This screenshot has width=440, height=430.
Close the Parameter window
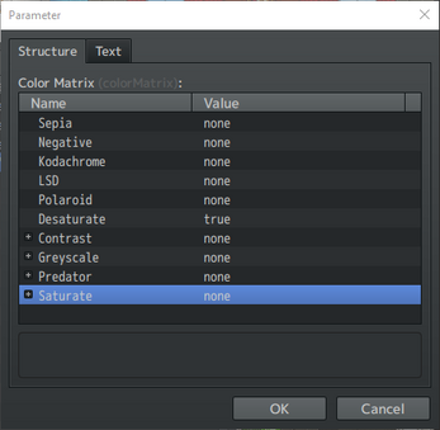tap(424, 15)
